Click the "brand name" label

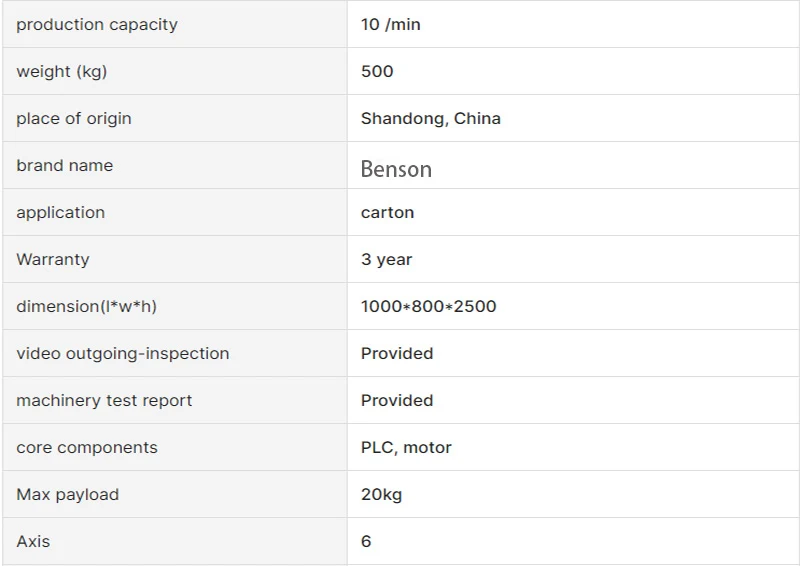pos(65,165)
